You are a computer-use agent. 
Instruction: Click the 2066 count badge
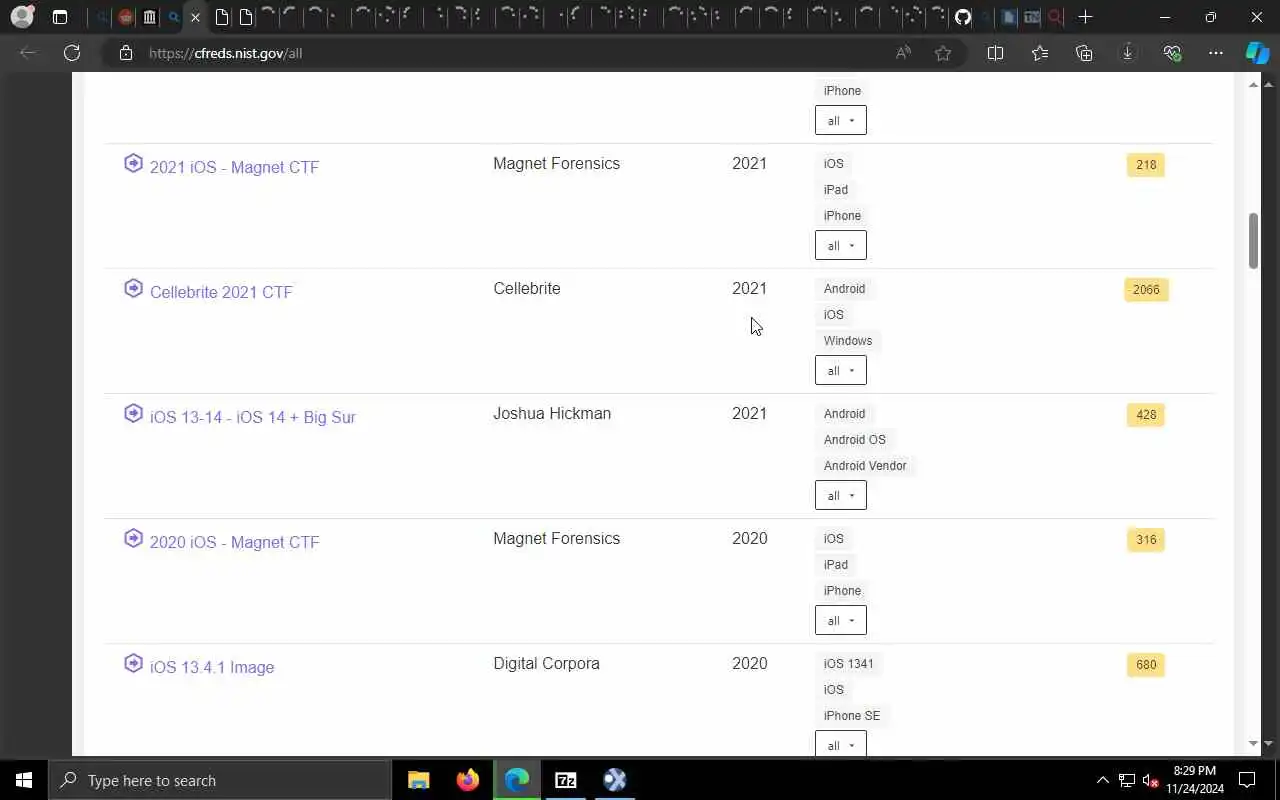coord(1146,290)
